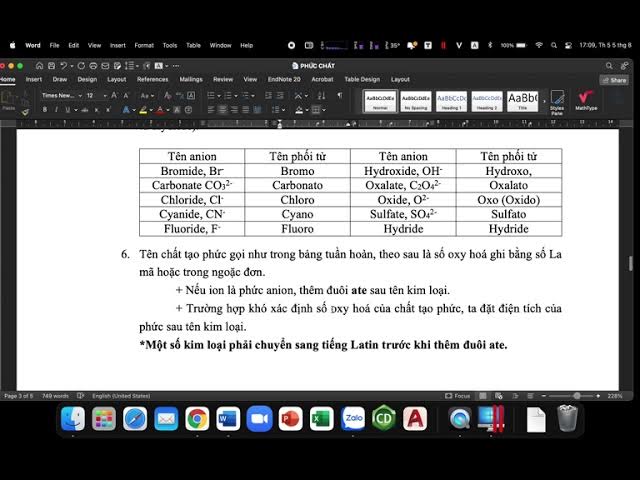Screen dimensions: 640x480
Task: Sort the selection alphabetically
Action: coord(322,96)
